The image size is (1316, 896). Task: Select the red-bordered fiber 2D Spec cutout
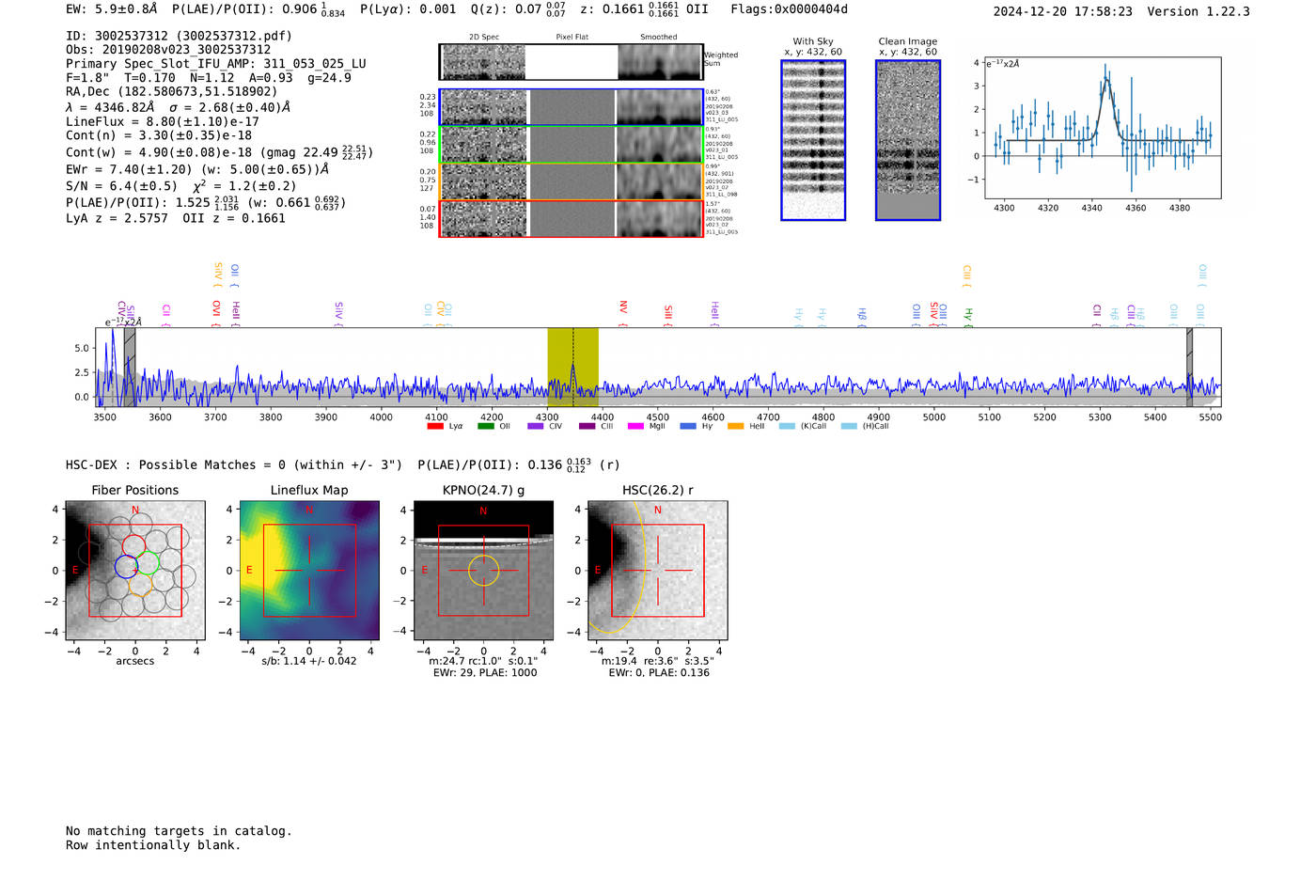483,219
